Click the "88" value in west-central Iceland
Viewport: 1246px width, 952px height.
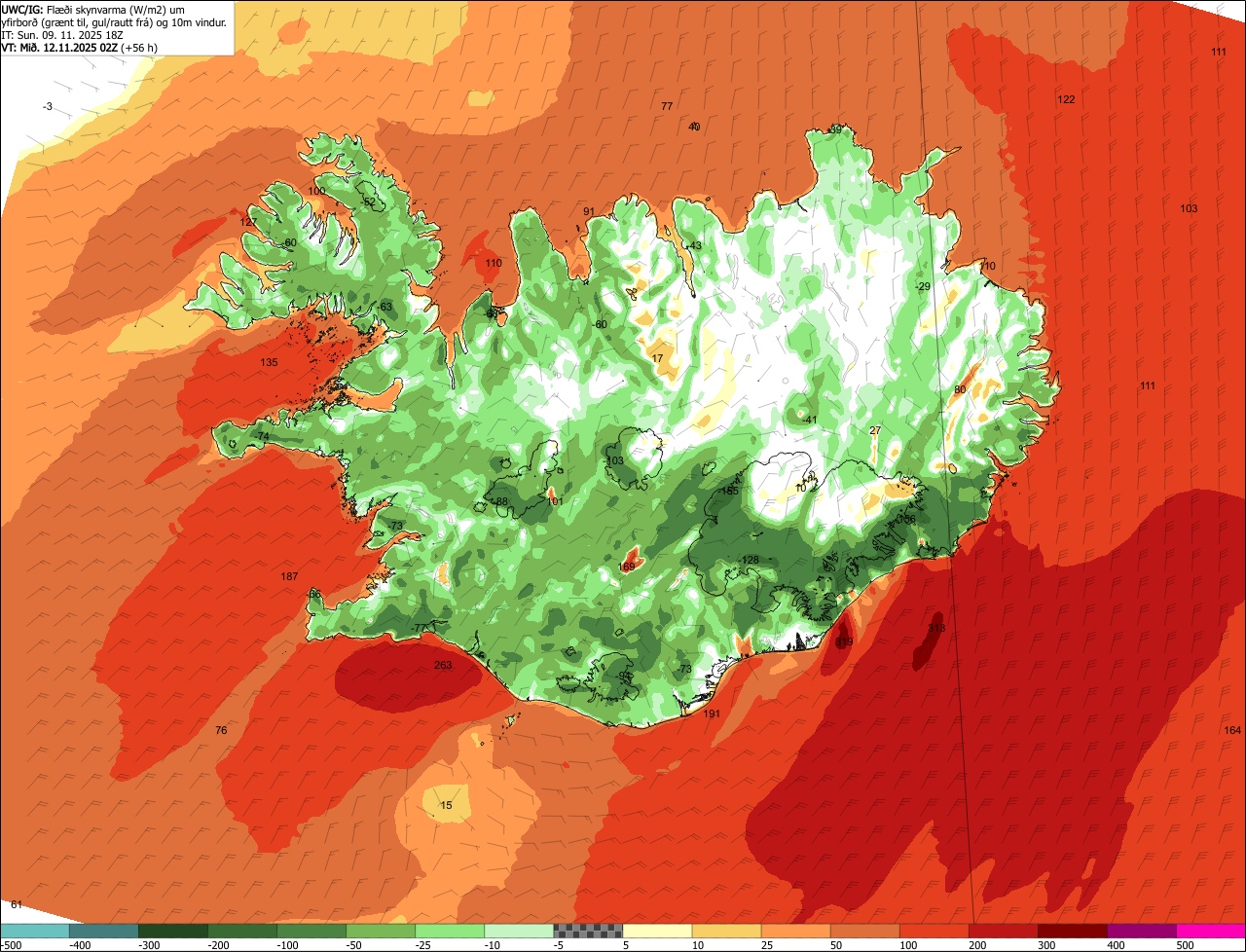[502, 502]
